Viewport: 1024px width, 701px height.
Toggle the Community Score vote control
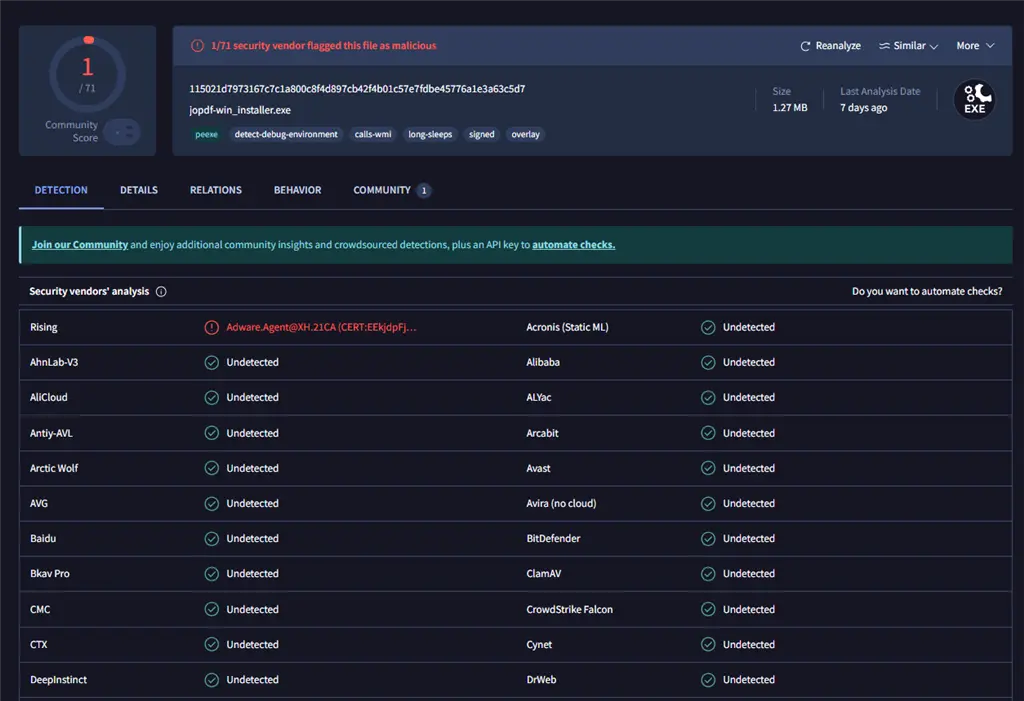pyautogui.click(x=122, y=132)
